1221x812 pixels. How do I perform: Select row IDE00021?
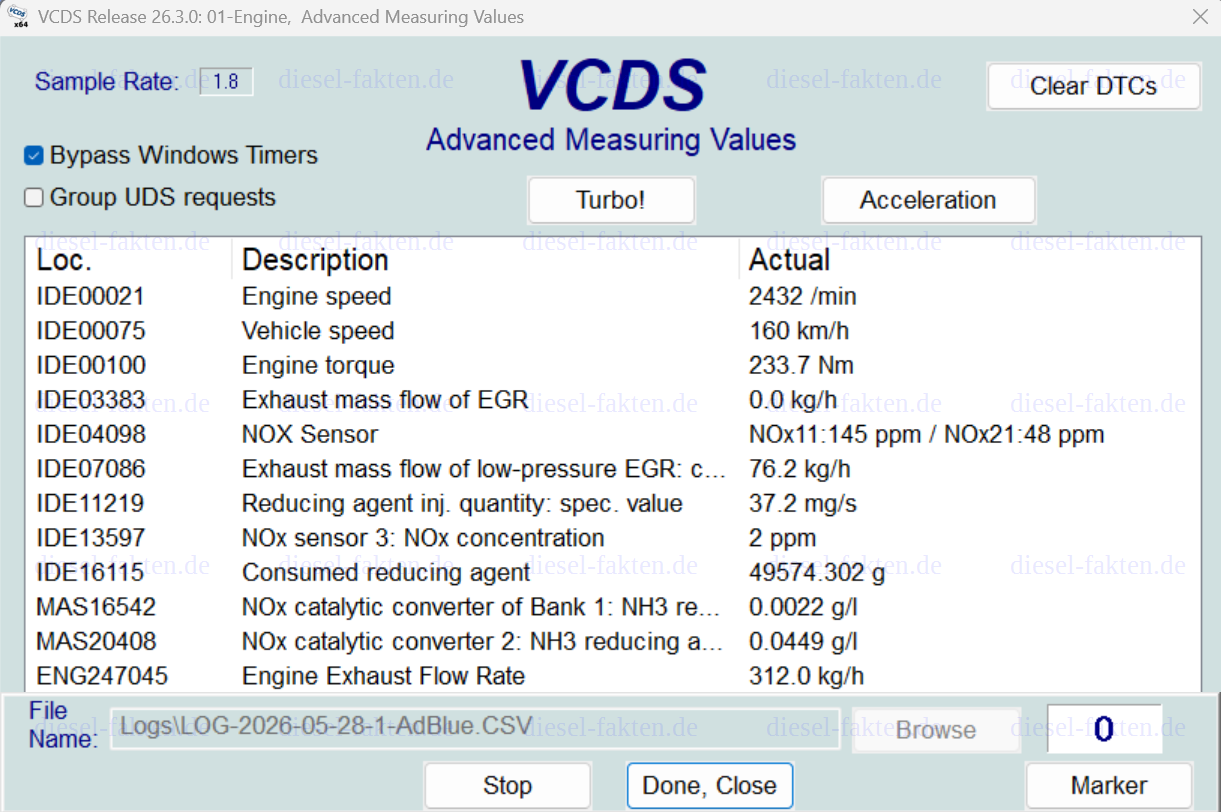click(x=613, y=297)
